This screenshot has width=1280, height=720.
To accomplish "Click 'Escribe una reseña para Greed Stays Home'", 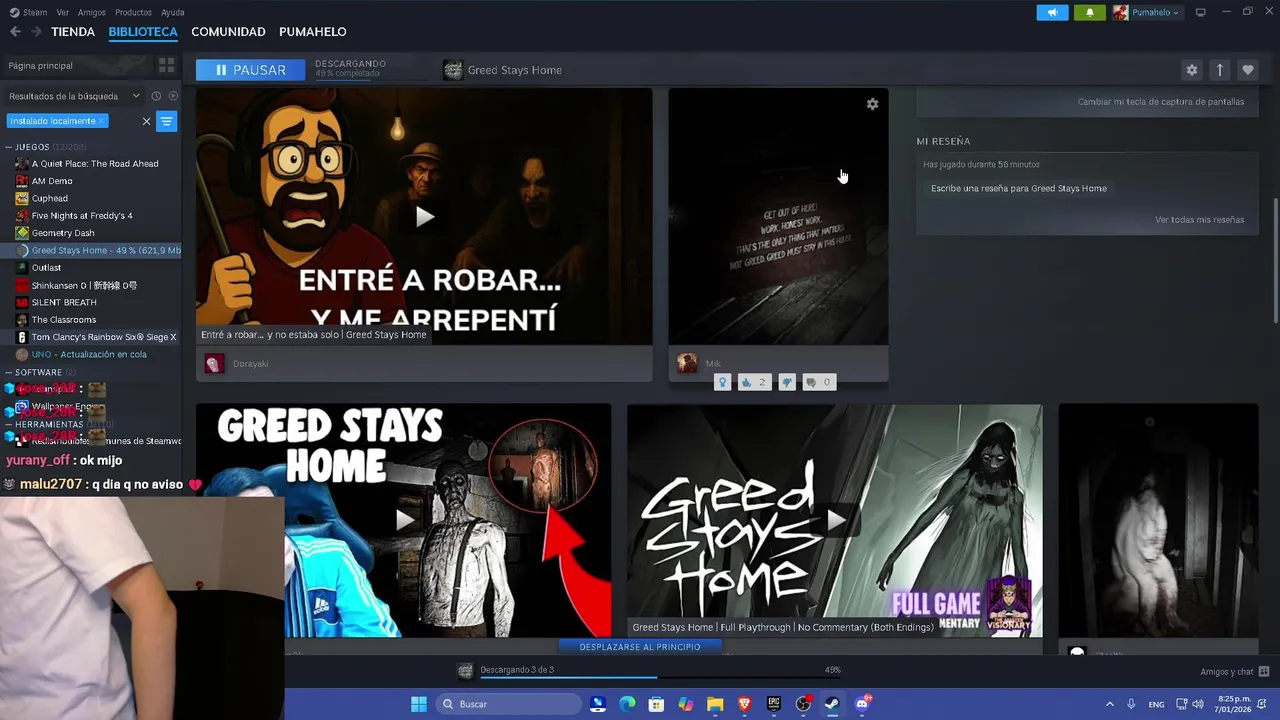I will tap(1019, 188).
